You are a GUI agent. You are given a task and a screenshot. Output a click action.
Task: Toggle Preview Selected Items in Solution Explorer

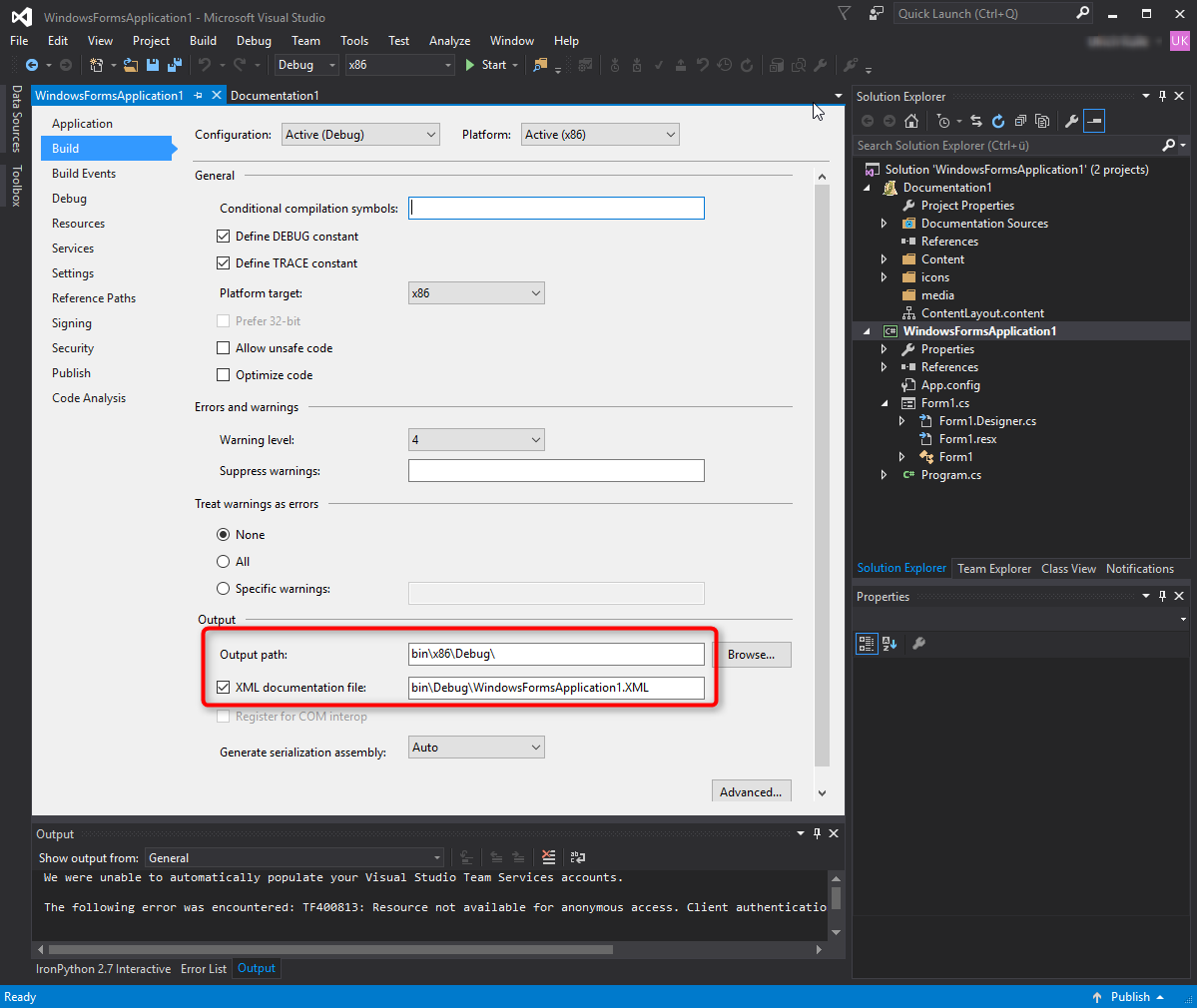pyautogui.click(x=1094, y=121)
